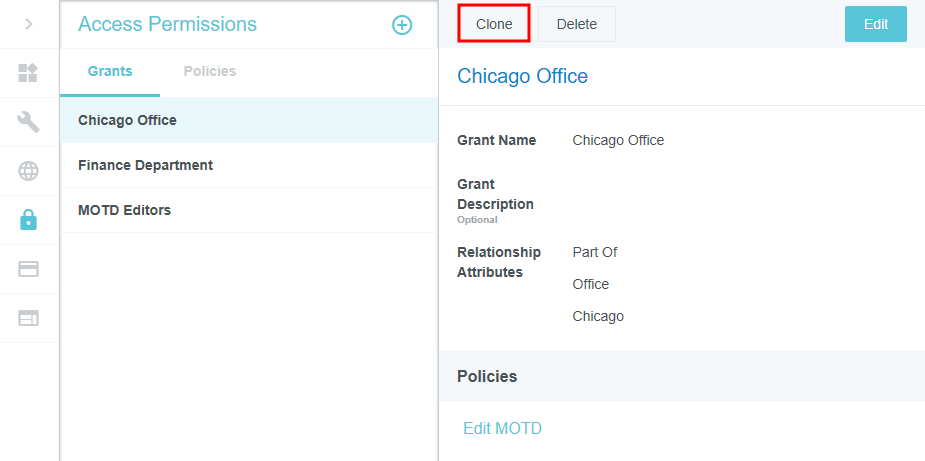Add a new grant with plus icon
The image size is (925, 461).
401,25
